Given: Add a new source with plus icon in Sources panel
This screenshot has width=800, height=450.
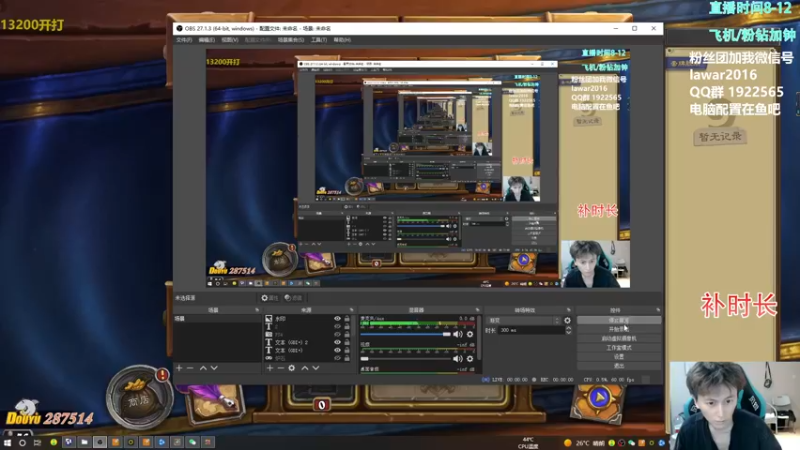Looking at the screenshot, I should [270, 368].
